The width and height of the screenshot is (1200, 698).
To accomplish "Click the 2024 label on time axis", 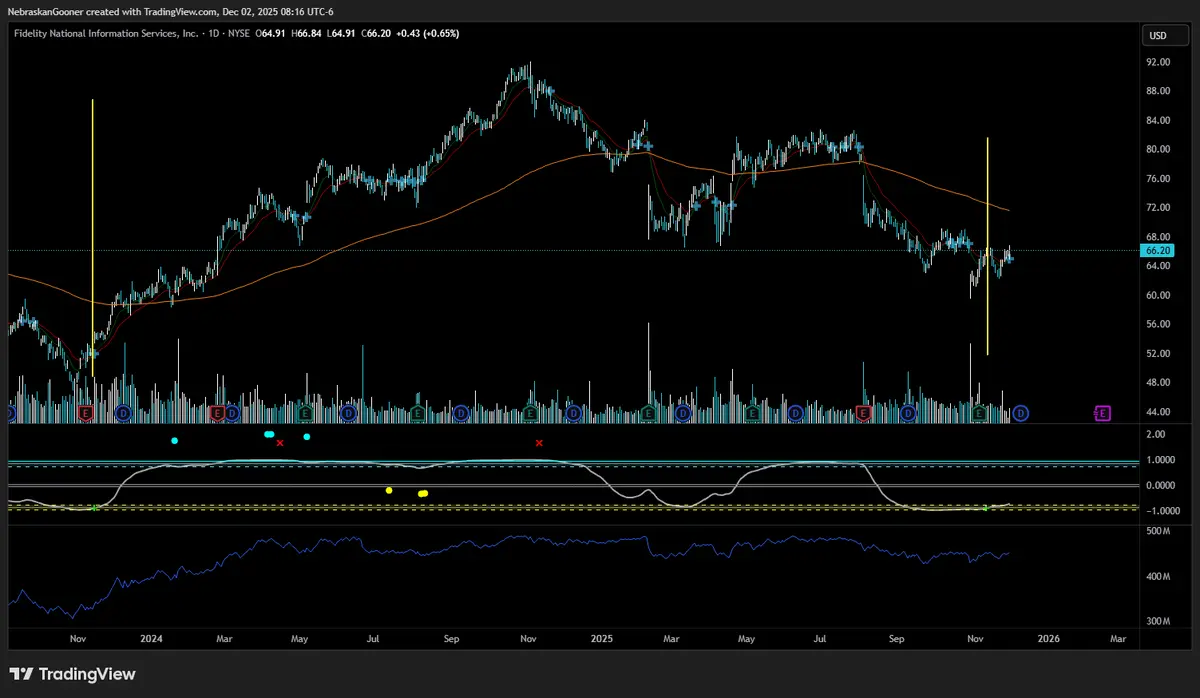I will point(151,637).
